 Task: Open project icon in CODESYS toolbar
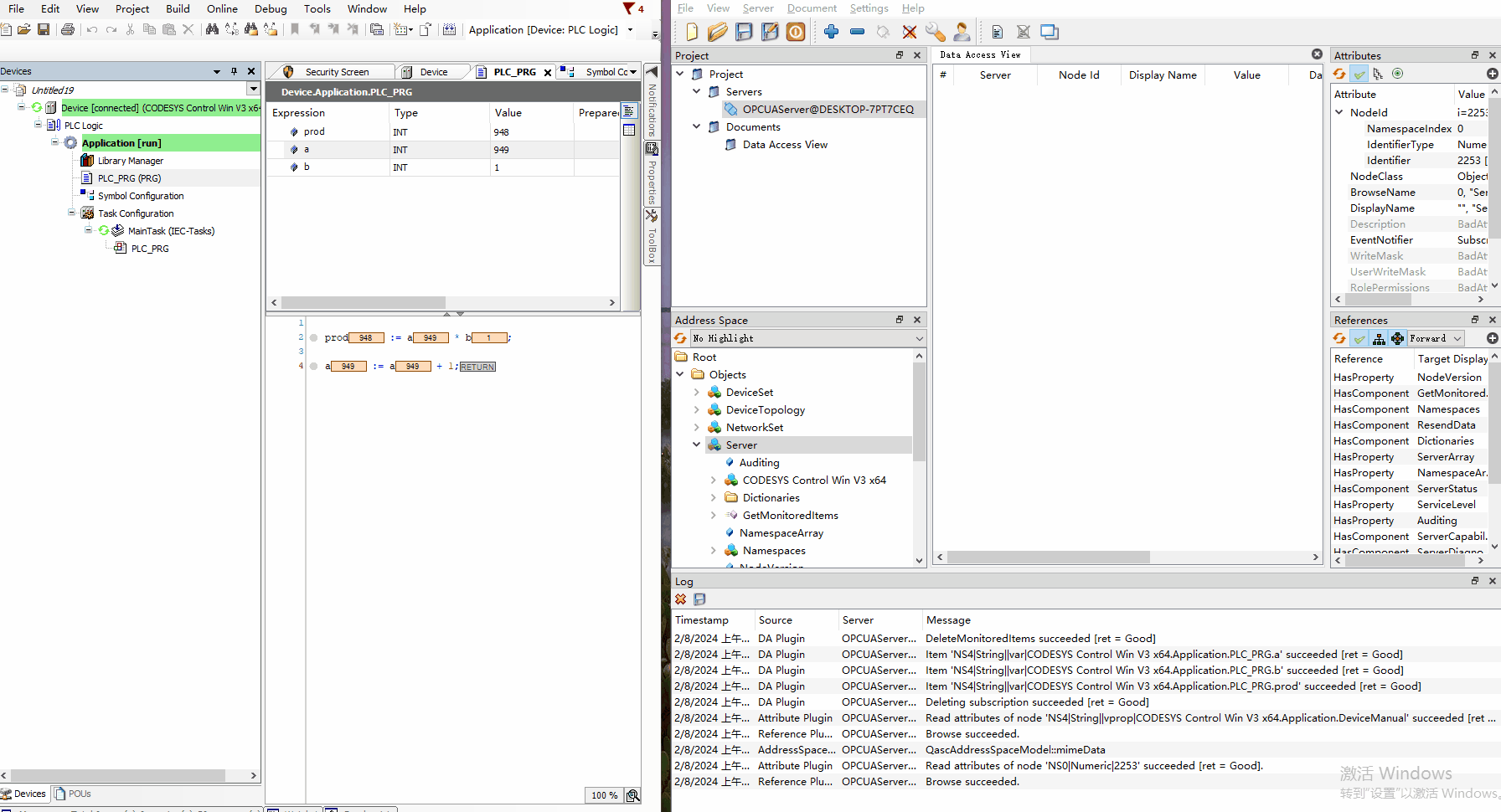point(24,29)
